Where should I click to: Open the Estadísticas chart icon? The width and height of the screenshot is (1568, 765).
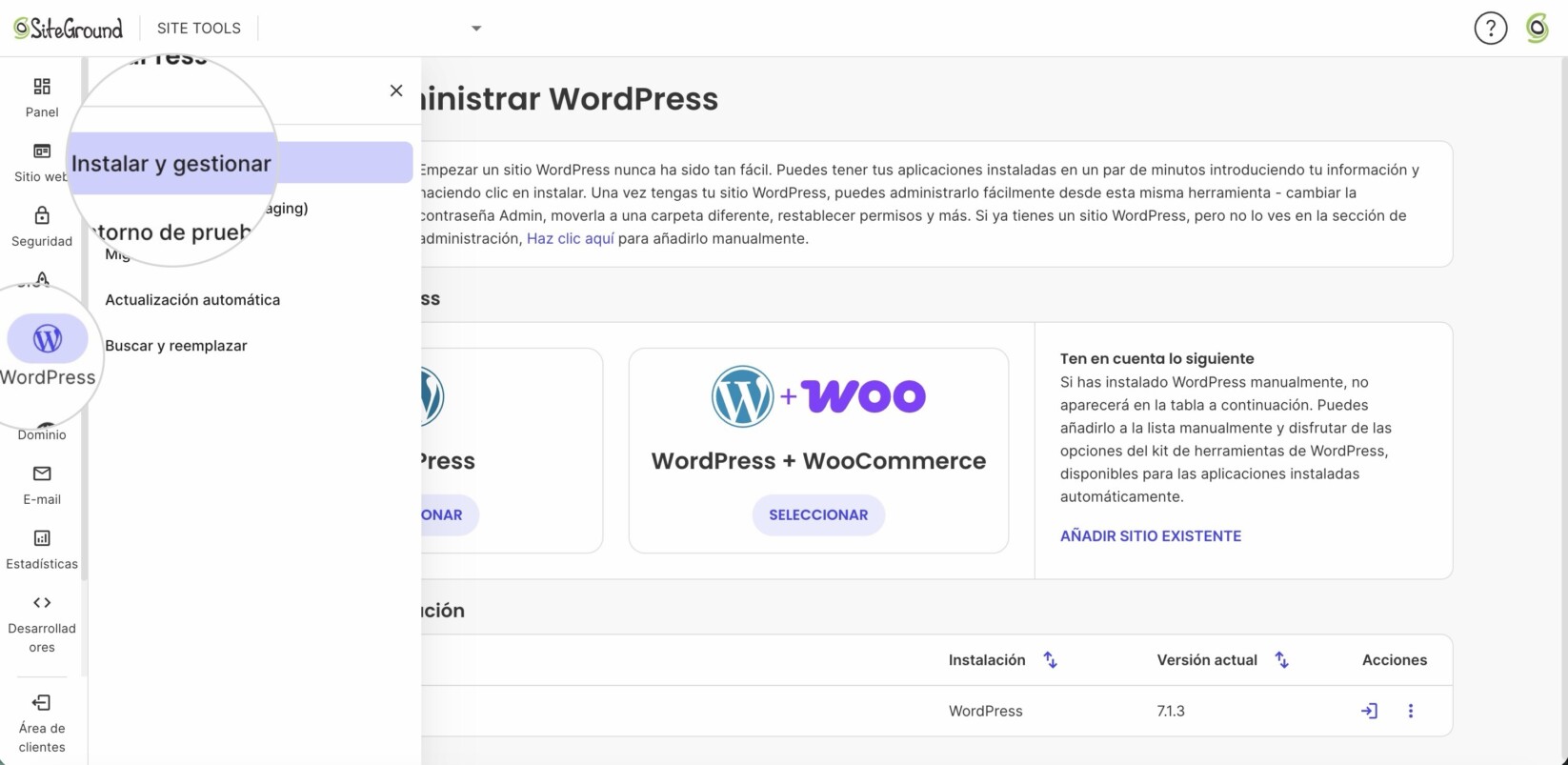42,538
